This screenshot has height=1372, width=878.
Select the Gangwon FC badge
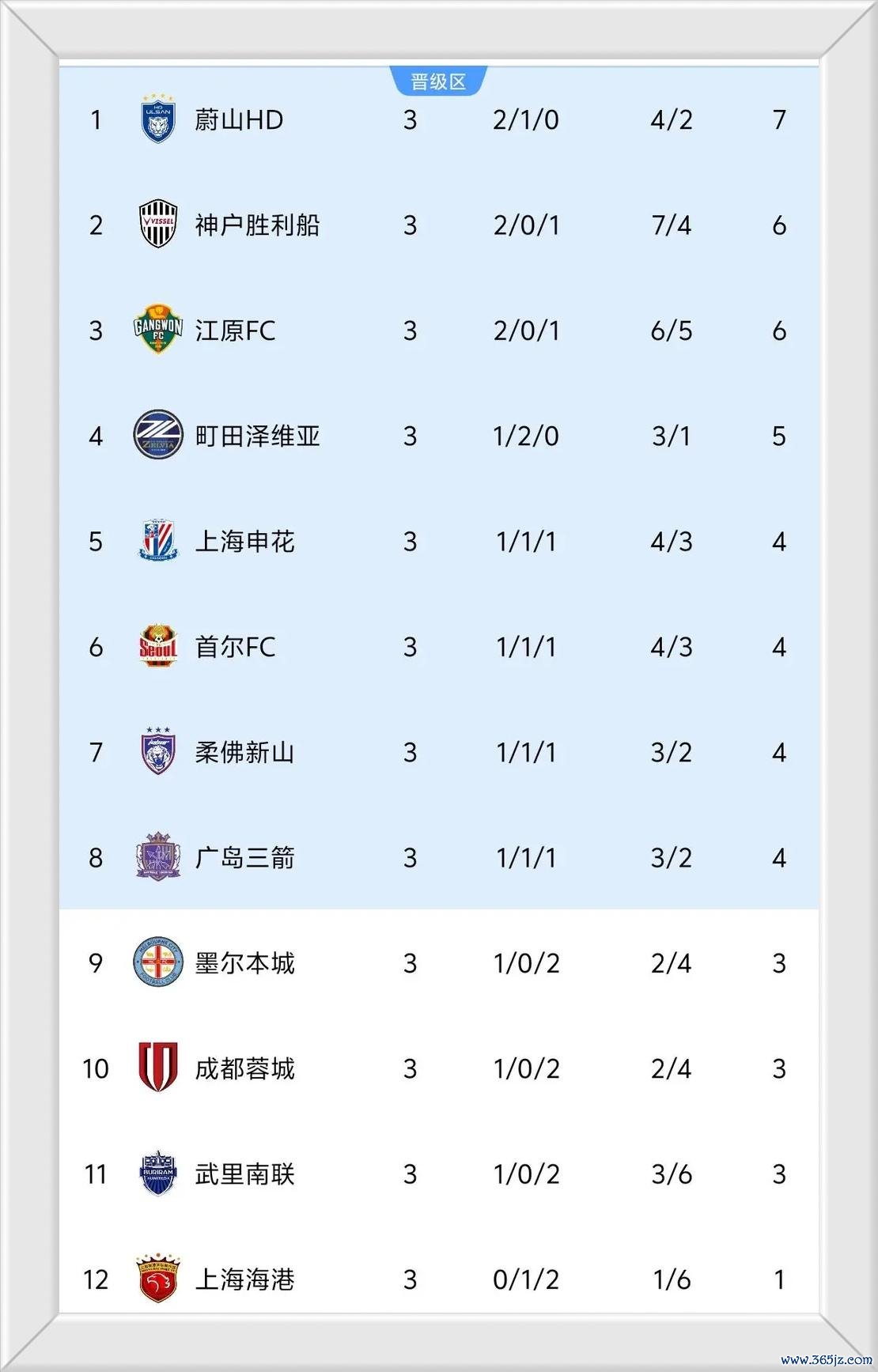click(x=158, y=330)
